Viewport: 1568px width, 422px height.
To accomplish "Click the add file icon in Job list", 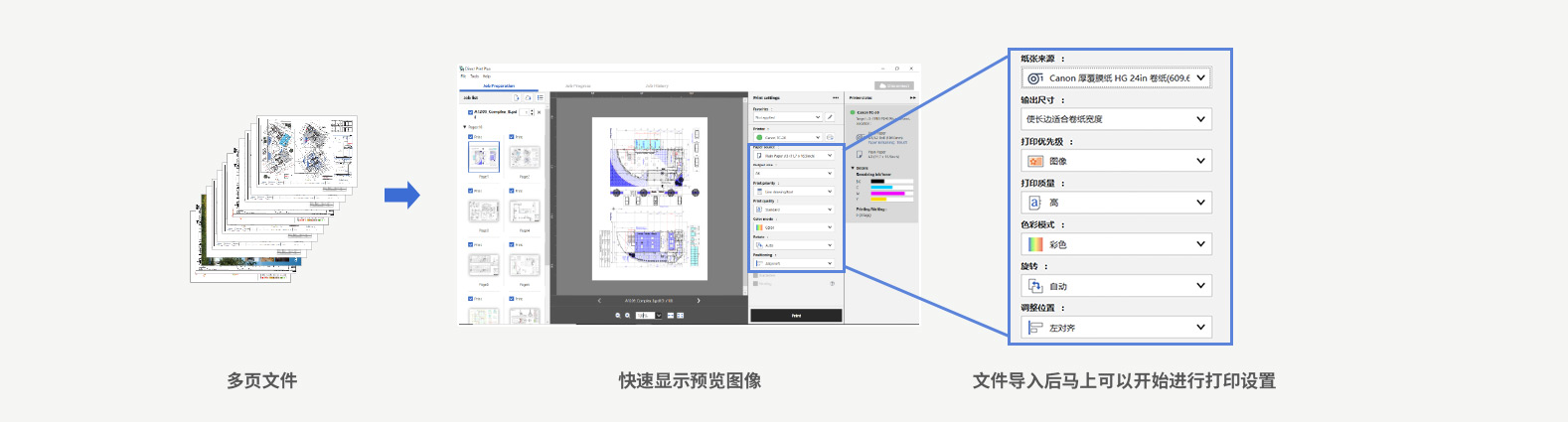I will (x=517, y=97).
